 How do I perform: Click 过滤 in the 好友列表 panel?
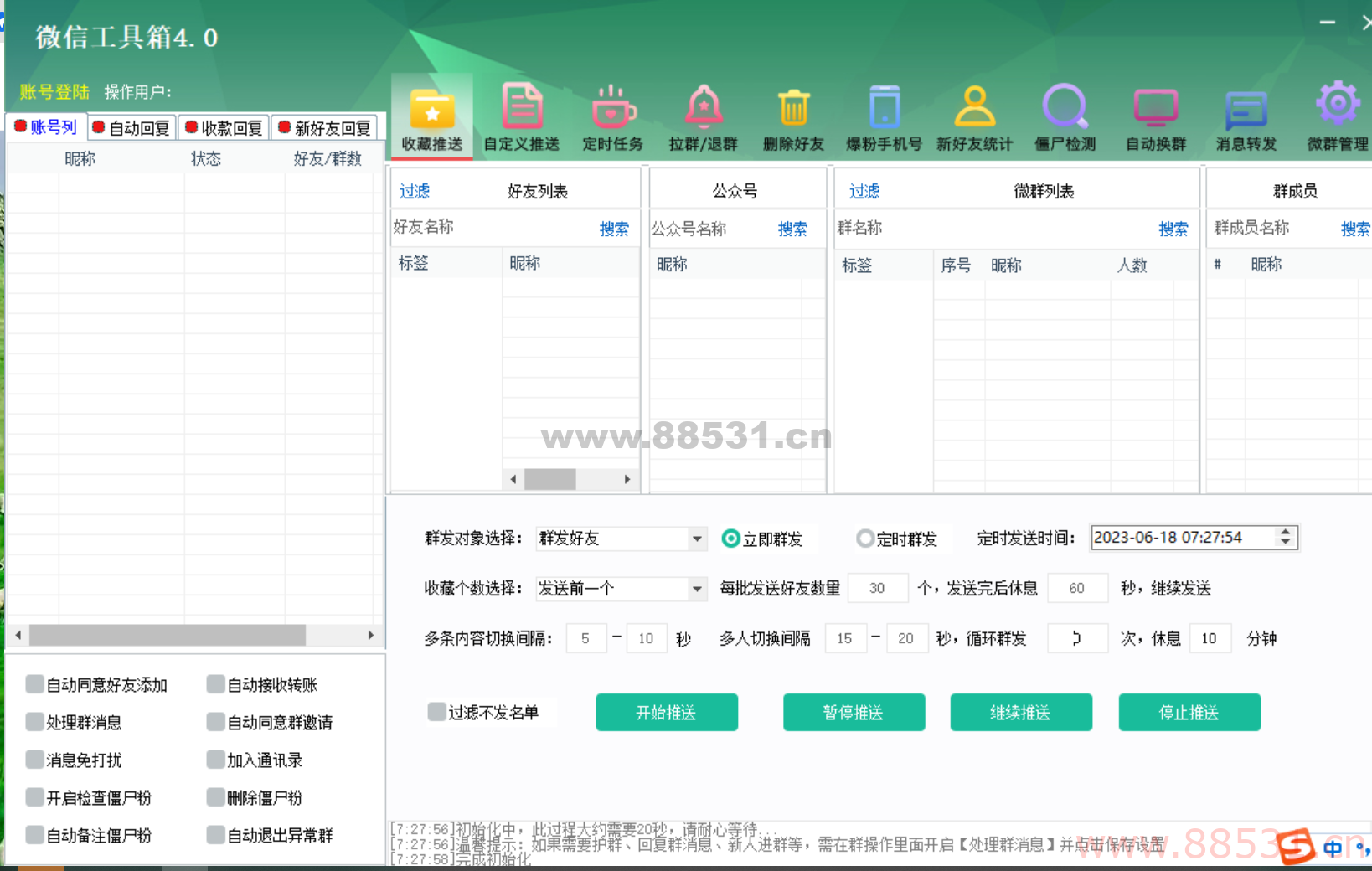coord(415,191)
